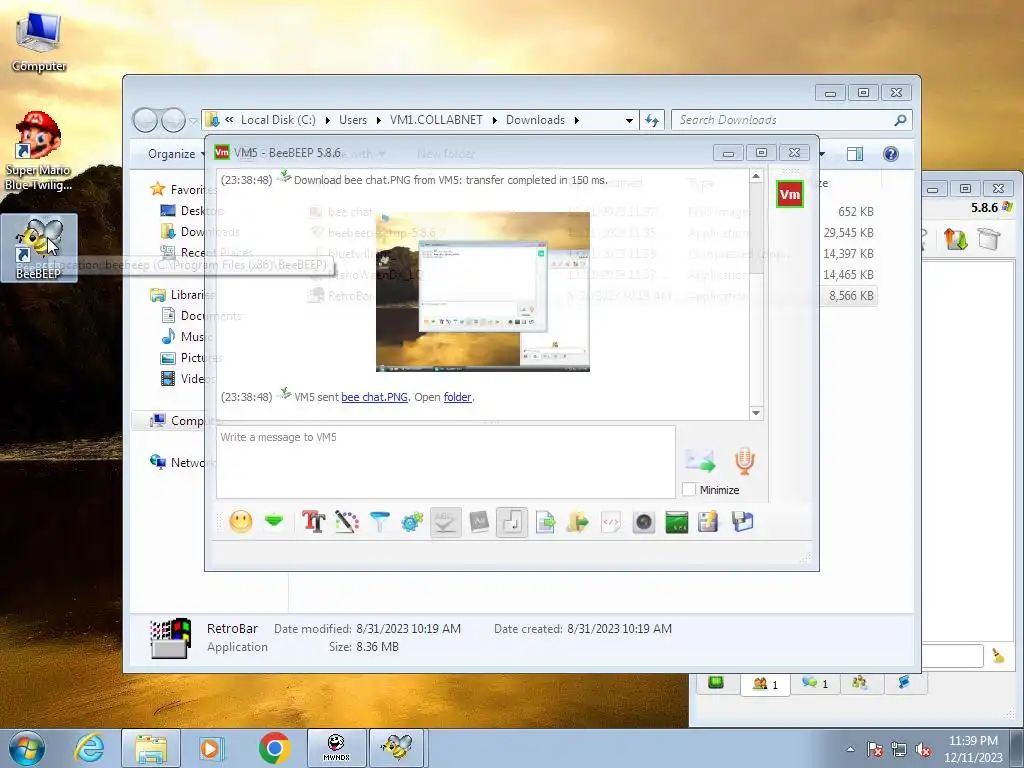Click the Search Downloads field
This screenshot has width=1024, height=768.
click(792, 120)
